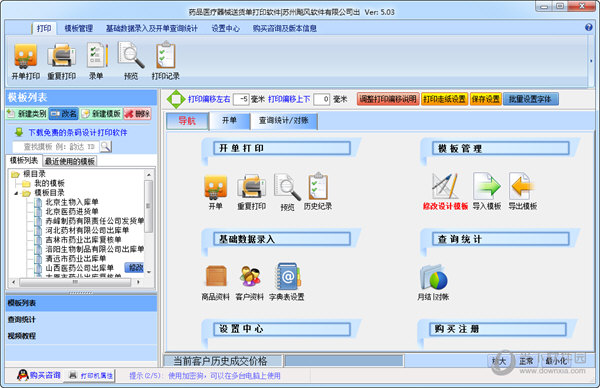Click 导入模板 green arrow icon
This screenshot has height=388, width=600.
click(487, 192)
